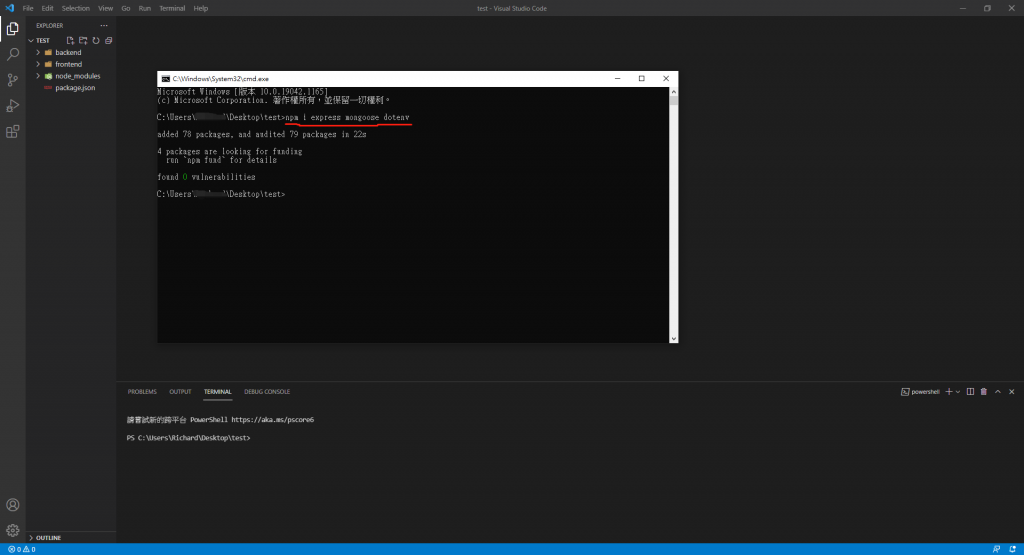The width and height of the screenshot is (1024, 555).
Task: Select the TERMINAL tab
Action: click(x=217, y=392)
